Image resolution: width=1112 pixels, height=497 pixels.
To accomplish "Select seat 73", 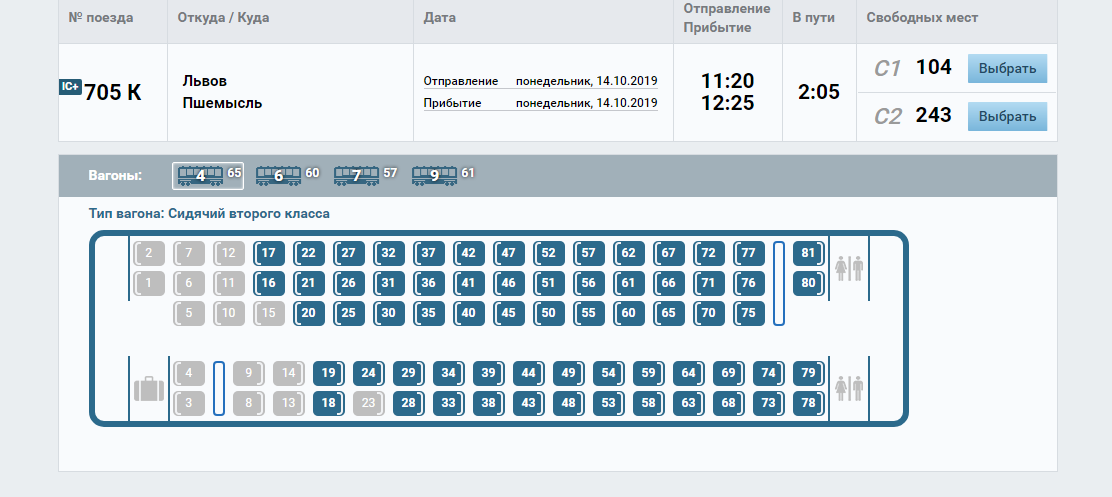I will coord(769,403).
